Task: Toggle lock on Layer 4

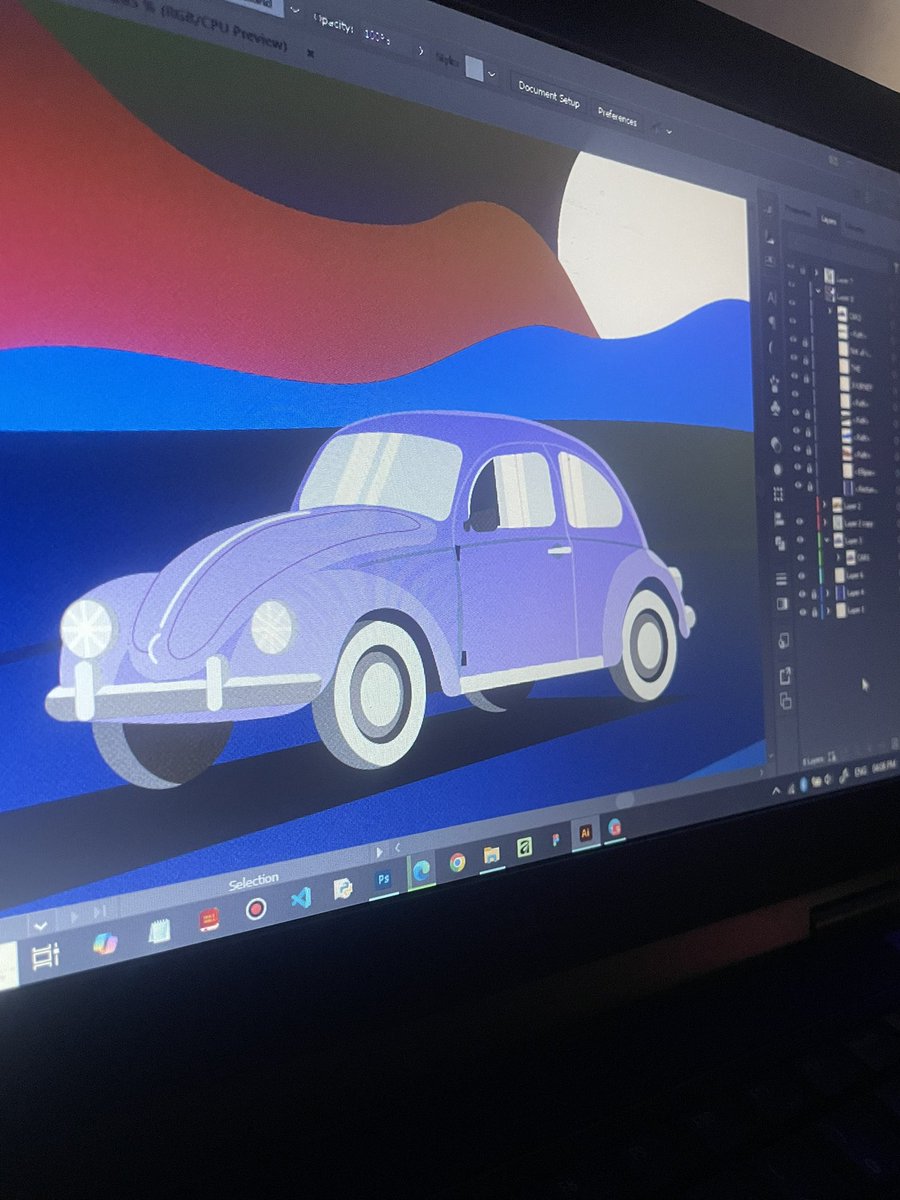Action: tap(814, 594)
